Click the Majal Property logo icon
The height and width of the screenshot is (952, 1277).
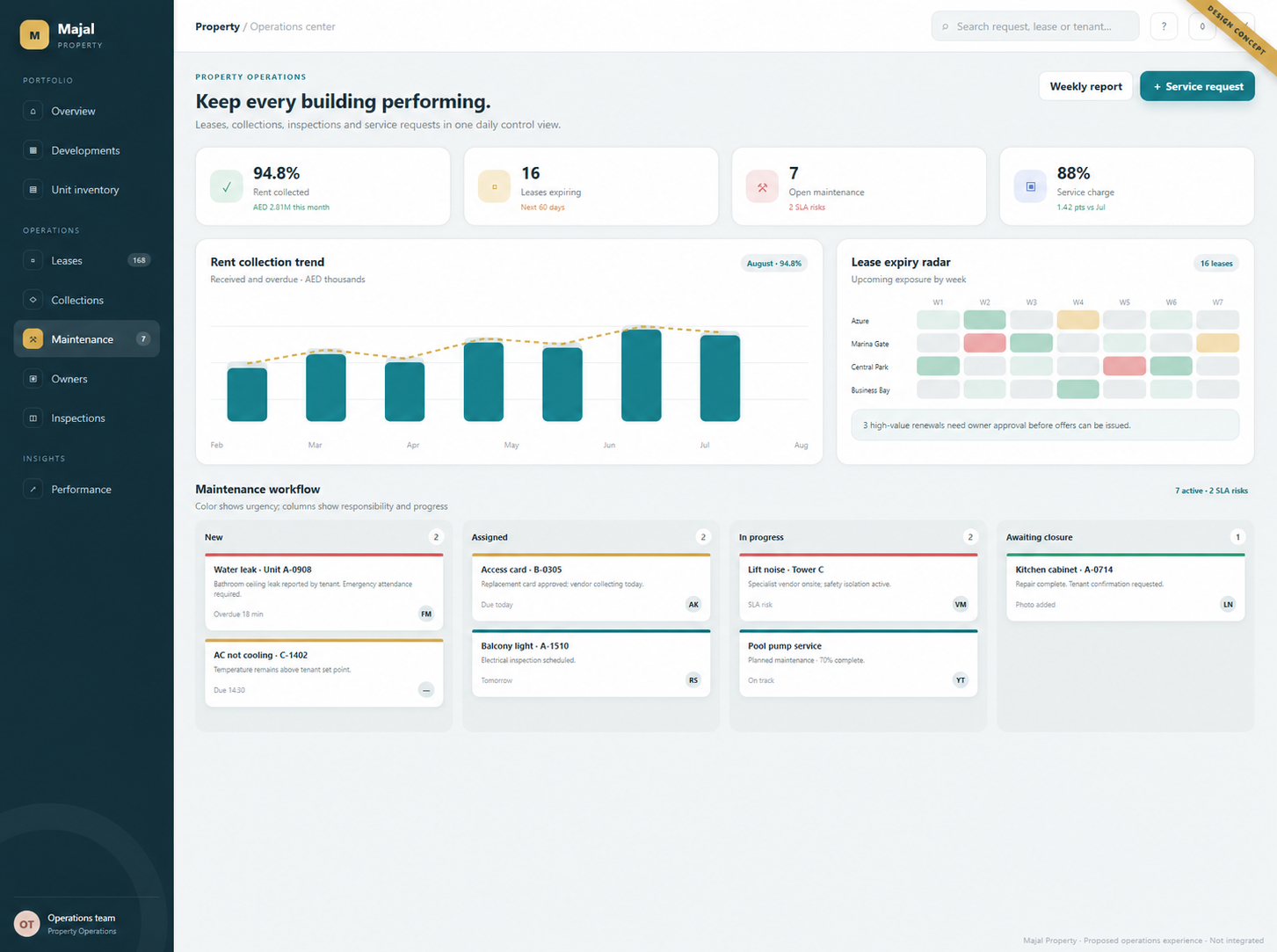(x=34, y=35)
